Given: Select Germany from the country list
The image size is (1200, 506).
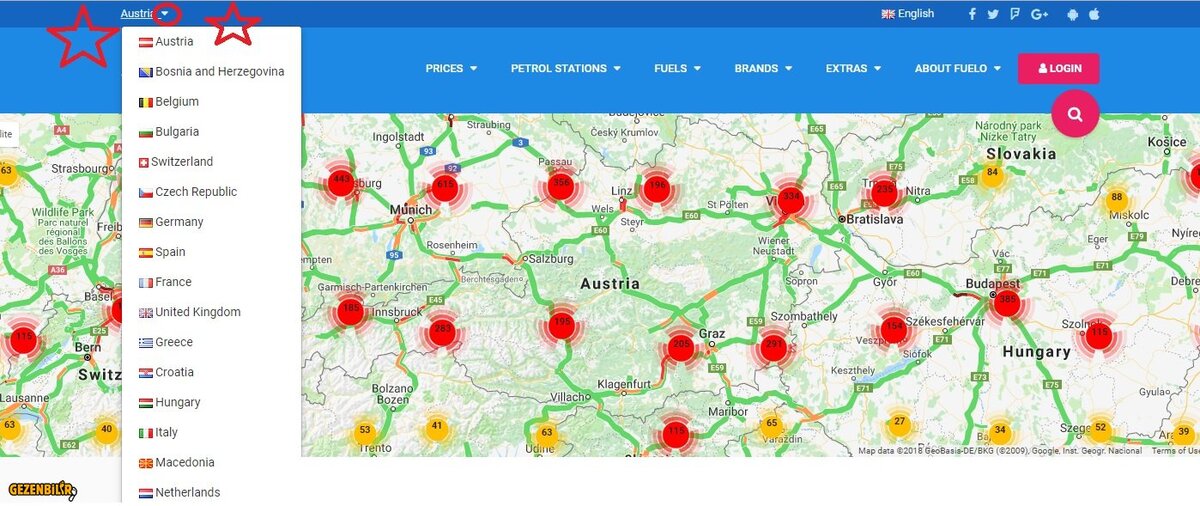Looking at the screenshot, I should (x=178, y=222).
